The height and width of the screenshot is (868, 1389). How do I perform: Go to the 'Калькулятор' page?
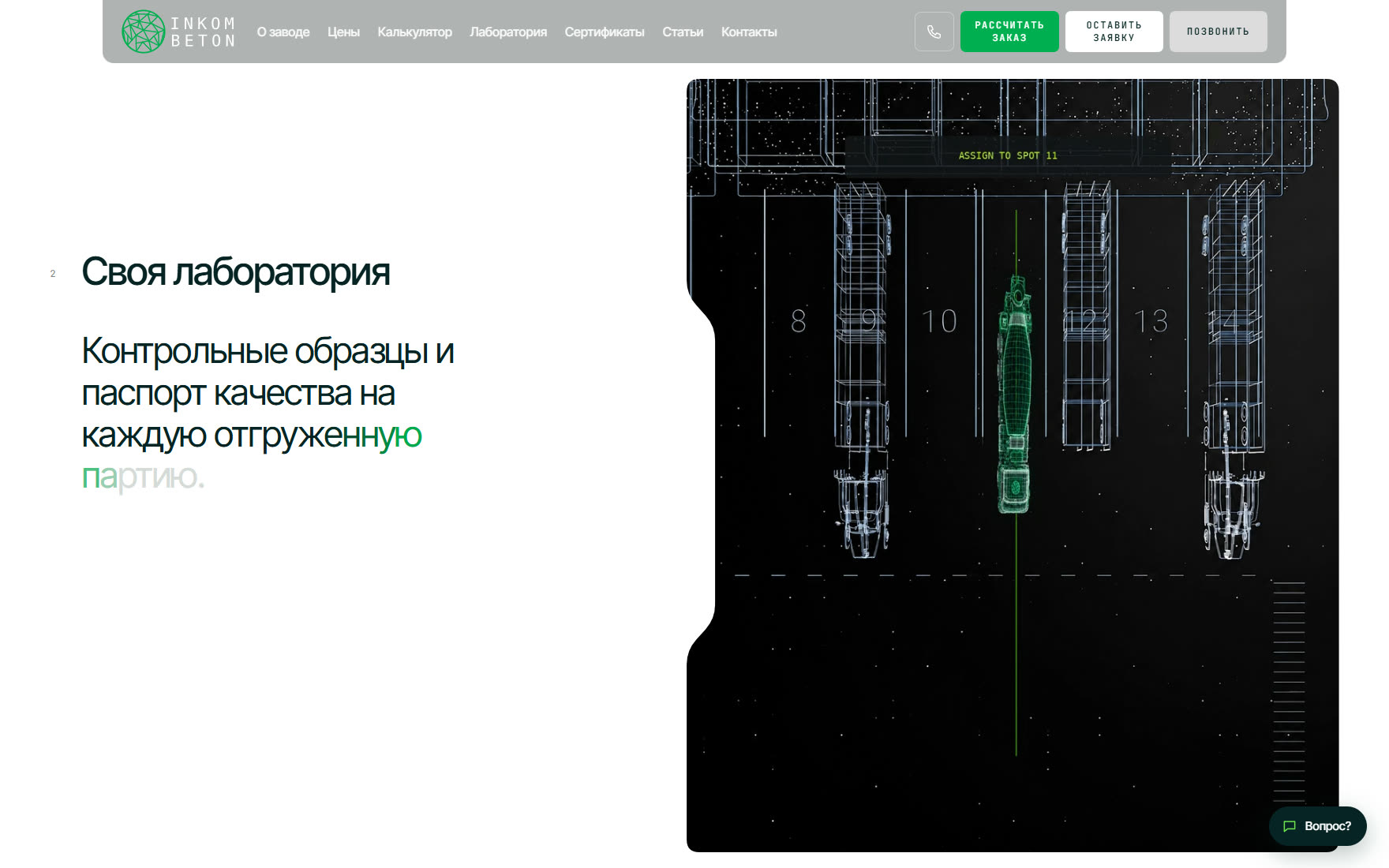point(414,32)
